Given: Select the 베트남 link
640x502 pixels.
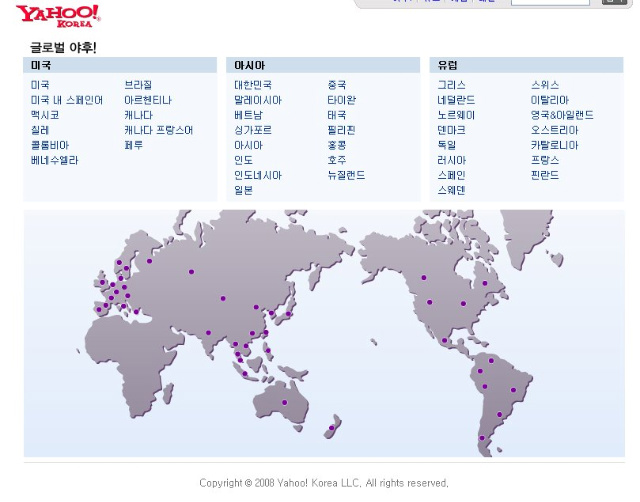Looking at the screenshot, I should point(249,115).
